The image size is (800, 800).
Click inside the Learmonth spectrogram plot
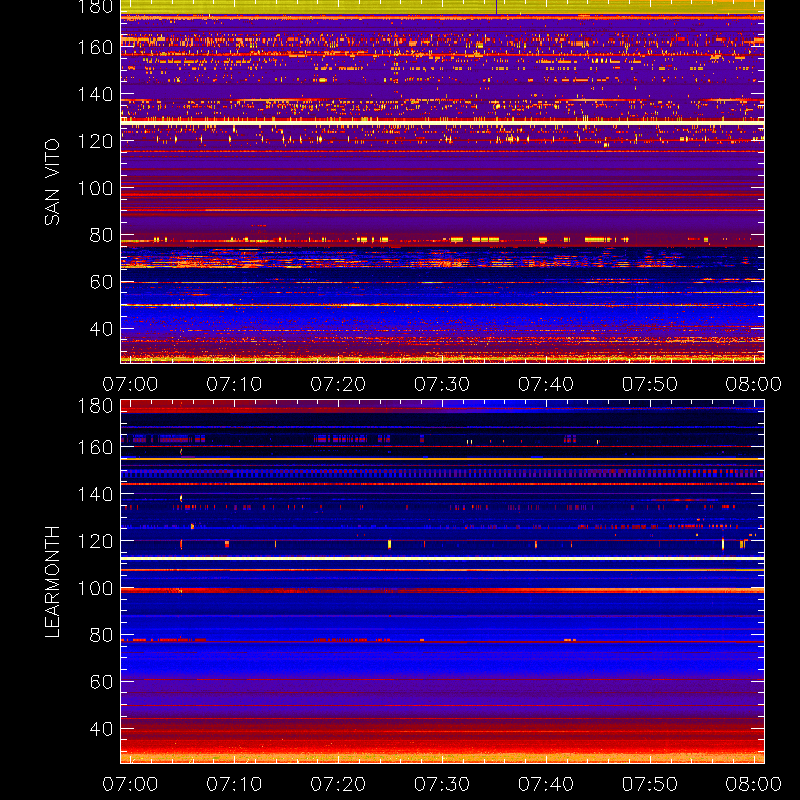click(x=442, y=582)
